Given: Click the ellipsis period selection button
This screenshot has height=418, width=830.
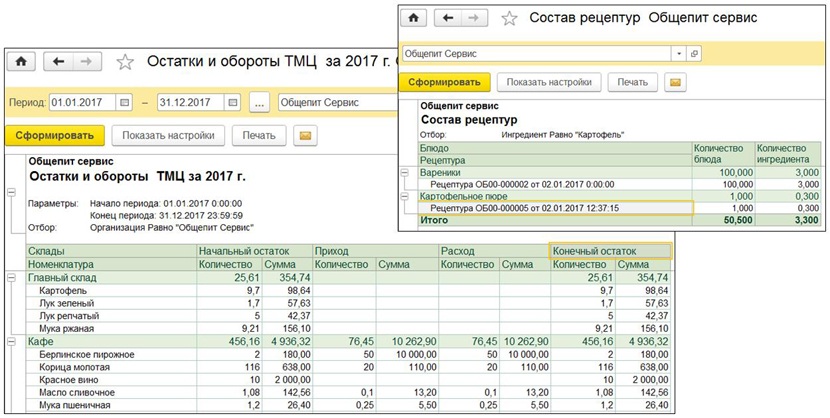Looking at the screenshot, I should (x=259, y=102).
